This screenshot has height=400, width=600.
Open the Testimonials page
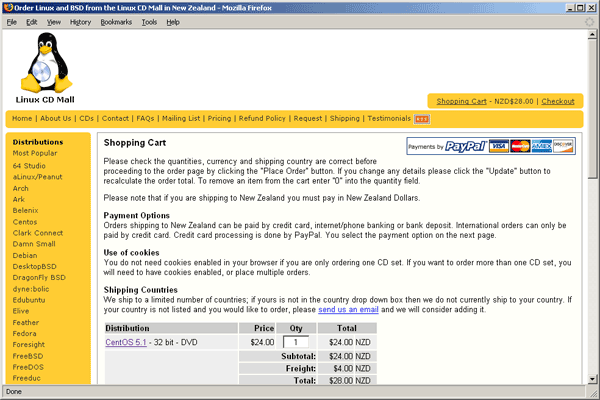(x=389, y=119)
